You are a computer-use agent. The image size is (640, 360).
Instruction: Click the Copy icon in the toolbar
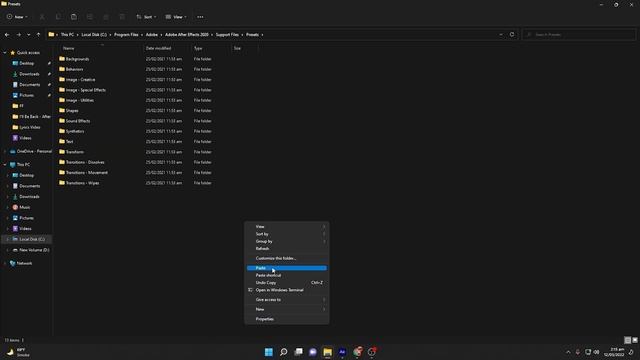[58, 17]
